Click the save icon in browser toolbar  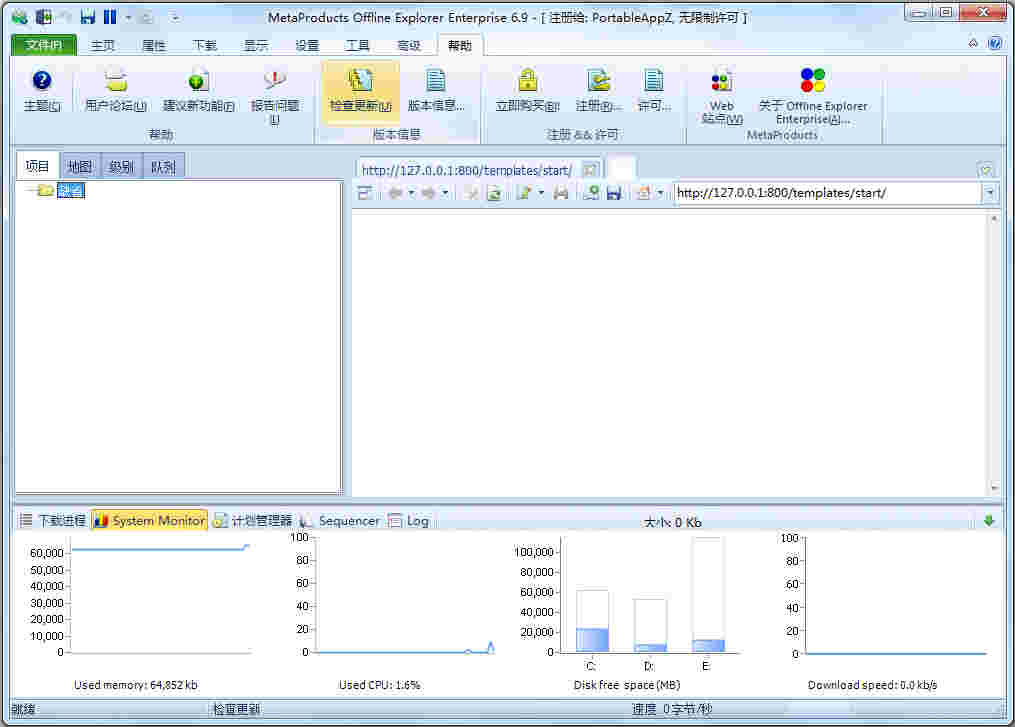(x=614, y=193)
